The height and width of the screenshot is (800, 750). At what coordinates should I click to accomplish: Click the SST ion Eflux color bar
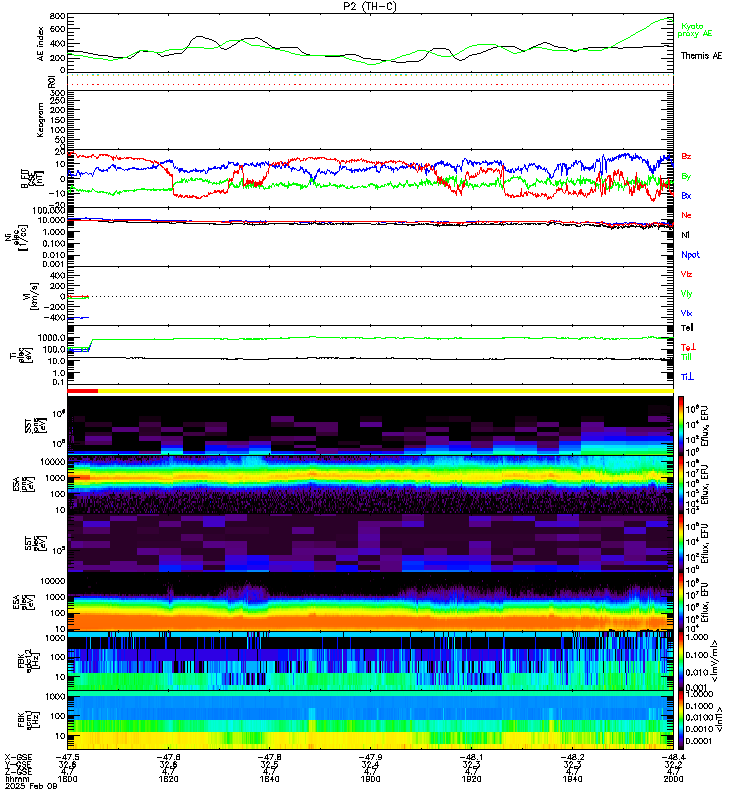(681, 426)
